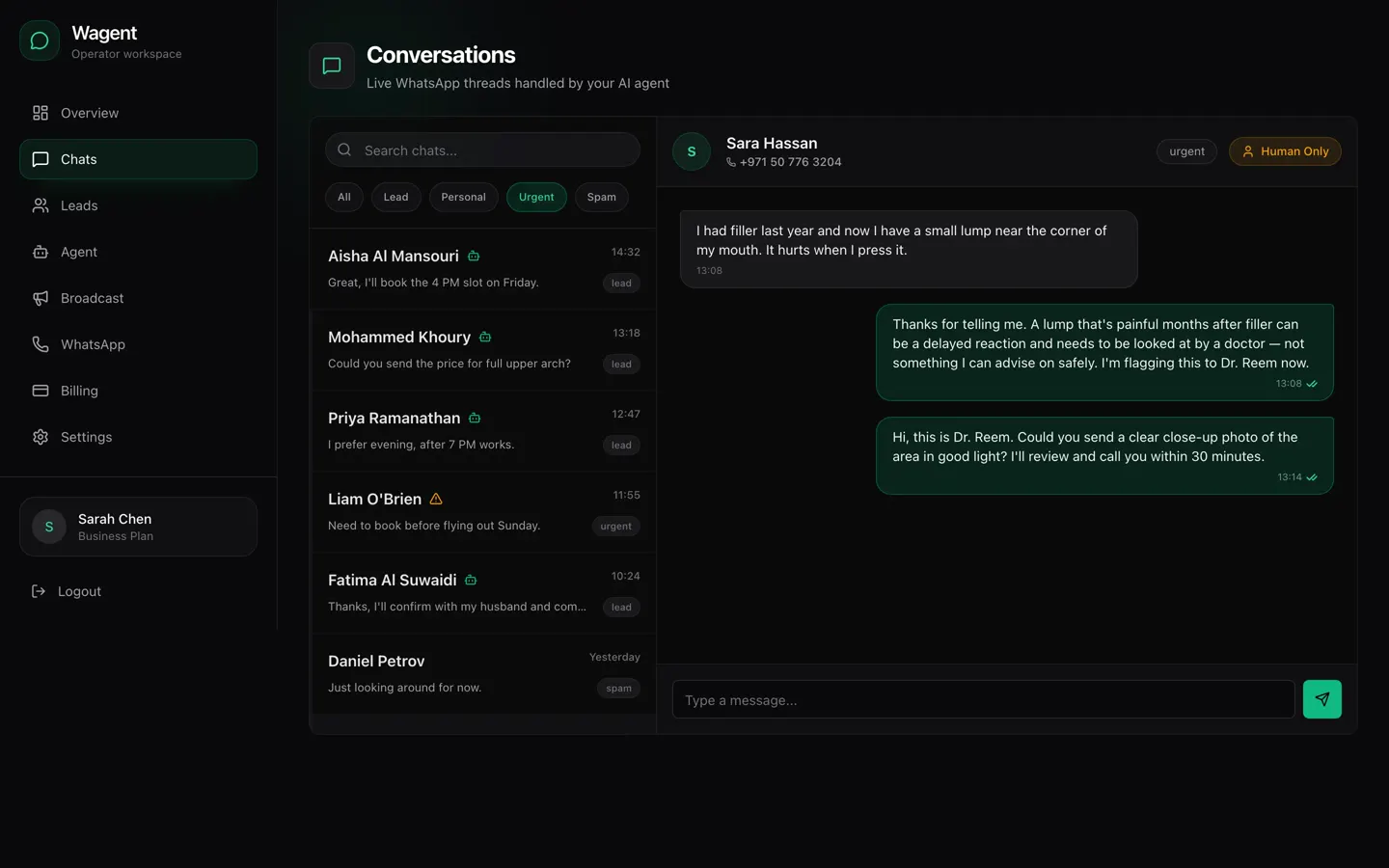The width and height of the screenshot is (1389, 868).
Task: Open the Broadcast page
Action: pyautogui.click(x=138, y=298)
